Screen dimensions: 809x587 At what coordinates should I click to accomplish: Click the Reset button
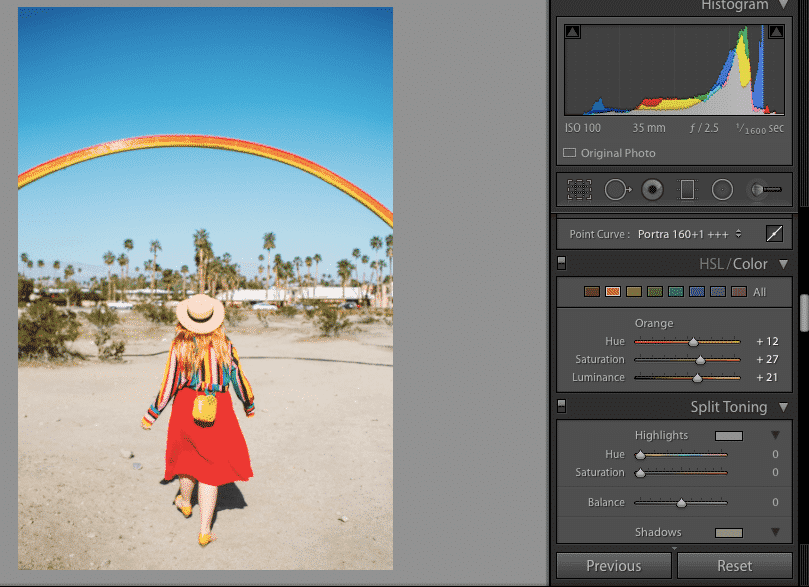pyautogui.click(x=734, y=566)
